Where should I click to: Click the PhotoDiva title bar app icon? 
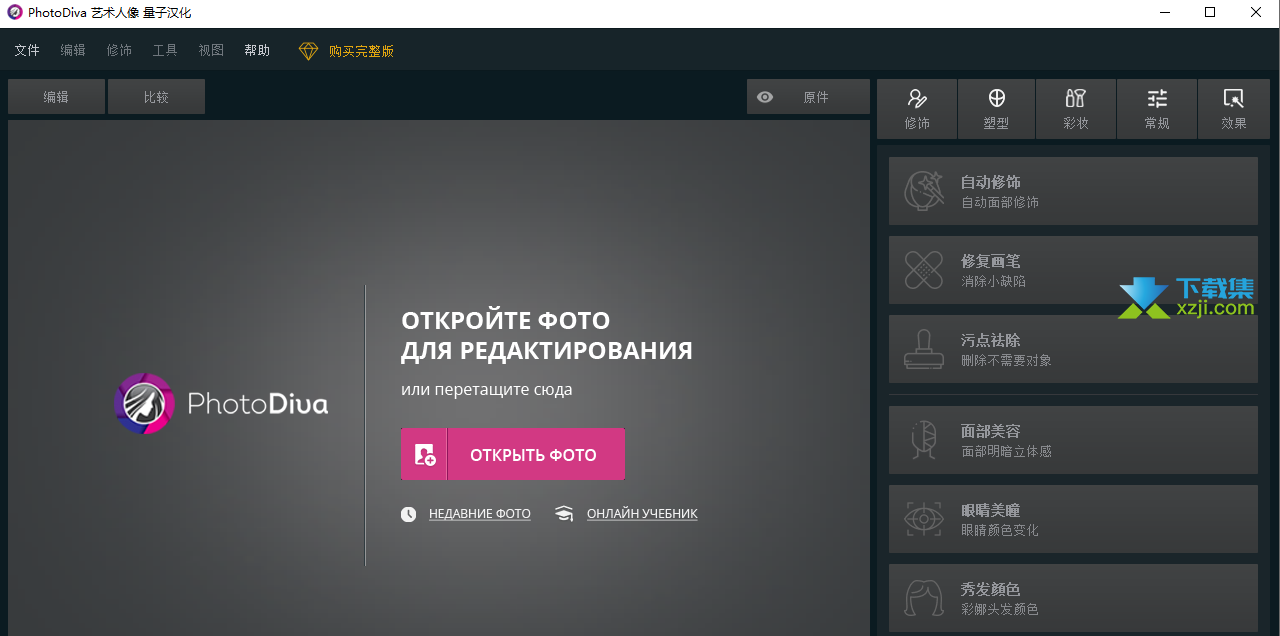click(15, 13)
